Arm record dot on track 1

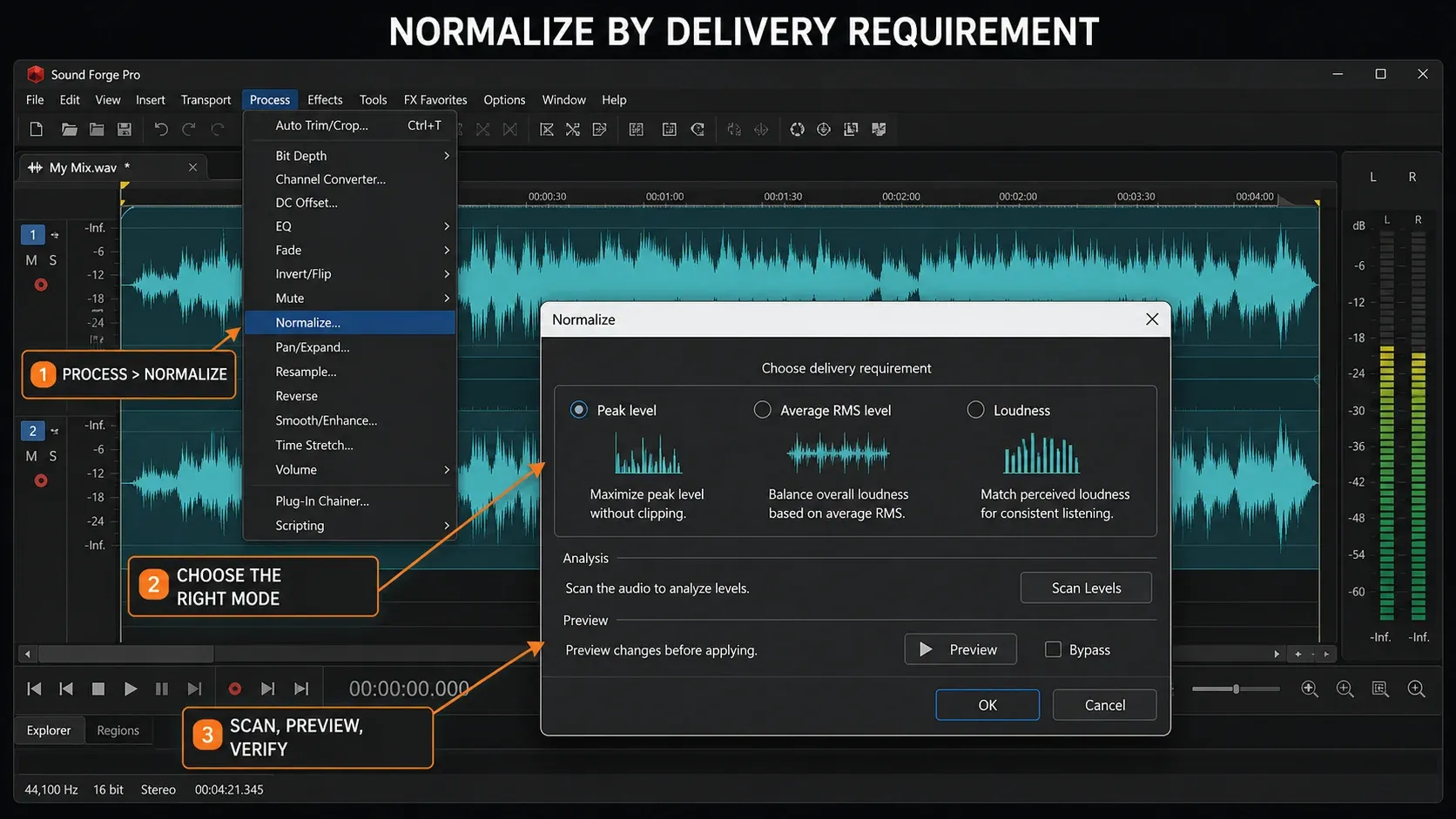pos(41,285)
